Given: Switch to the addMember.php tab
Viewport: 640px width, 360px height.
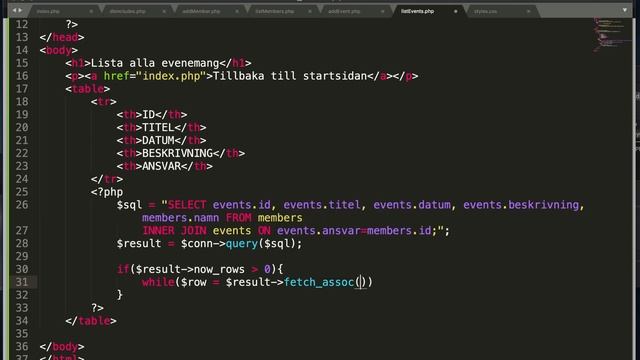Looking at the screenshot, I should [201, 11].
